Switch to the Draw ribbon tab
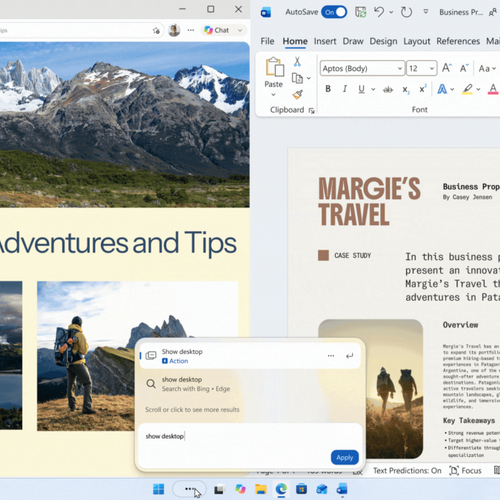The height and width of the screenshot is (500, 500). (353, 41)
